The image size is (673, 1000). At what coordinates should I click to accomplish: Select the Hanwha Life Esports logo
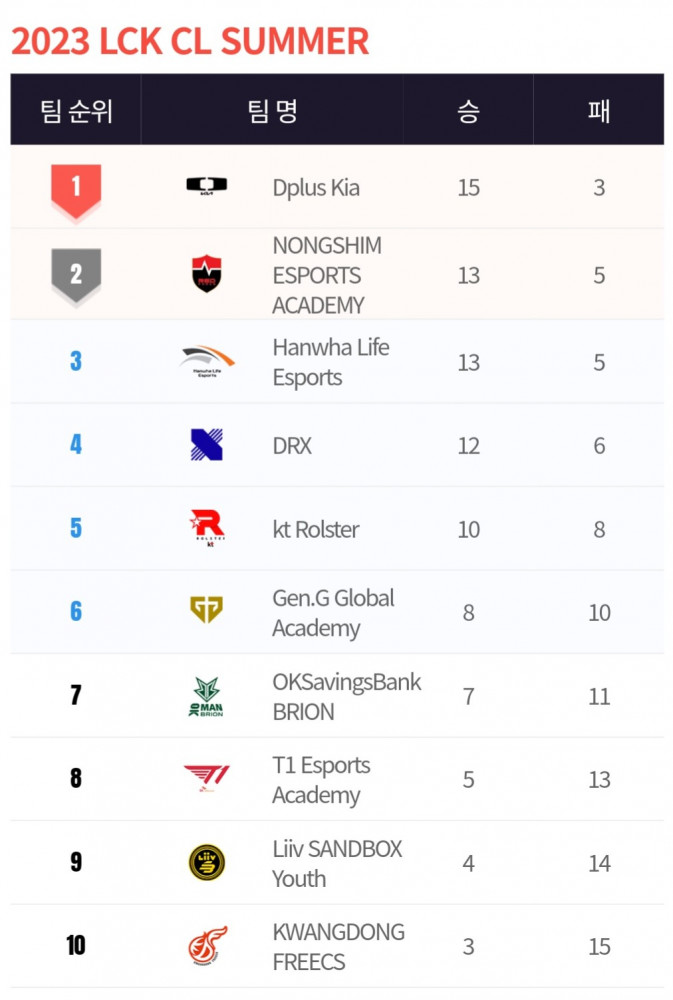[207, 362]
